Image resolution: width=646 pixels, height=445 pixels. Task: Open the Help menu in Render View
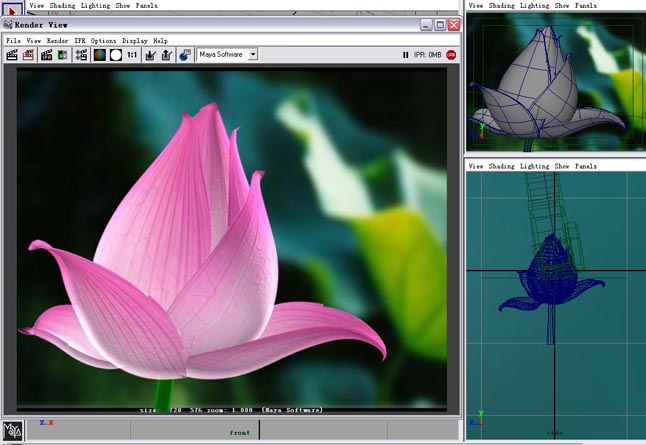pyautogui.click(x=160, y=40)
